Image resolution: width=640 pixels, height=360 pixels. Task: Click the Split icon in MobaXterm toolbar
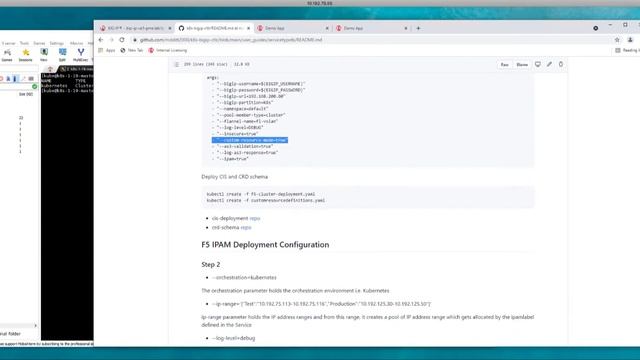click(x=62, y=55)
